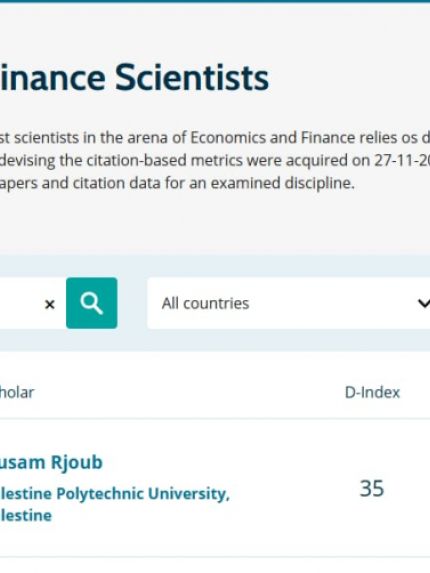Click the description line mentioning 27-11

click(x=215, y=160)
